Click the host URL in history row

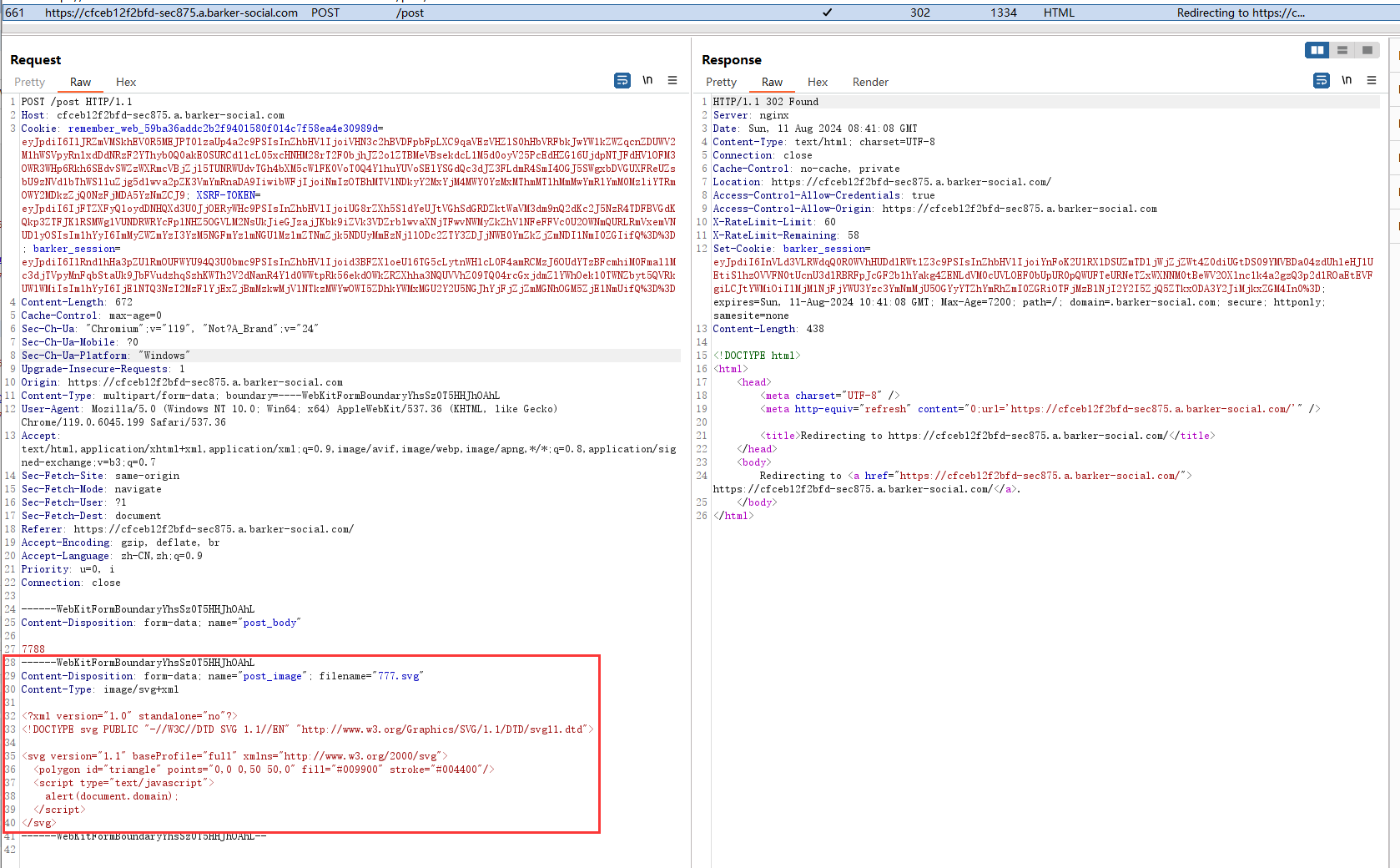[171, 13]
